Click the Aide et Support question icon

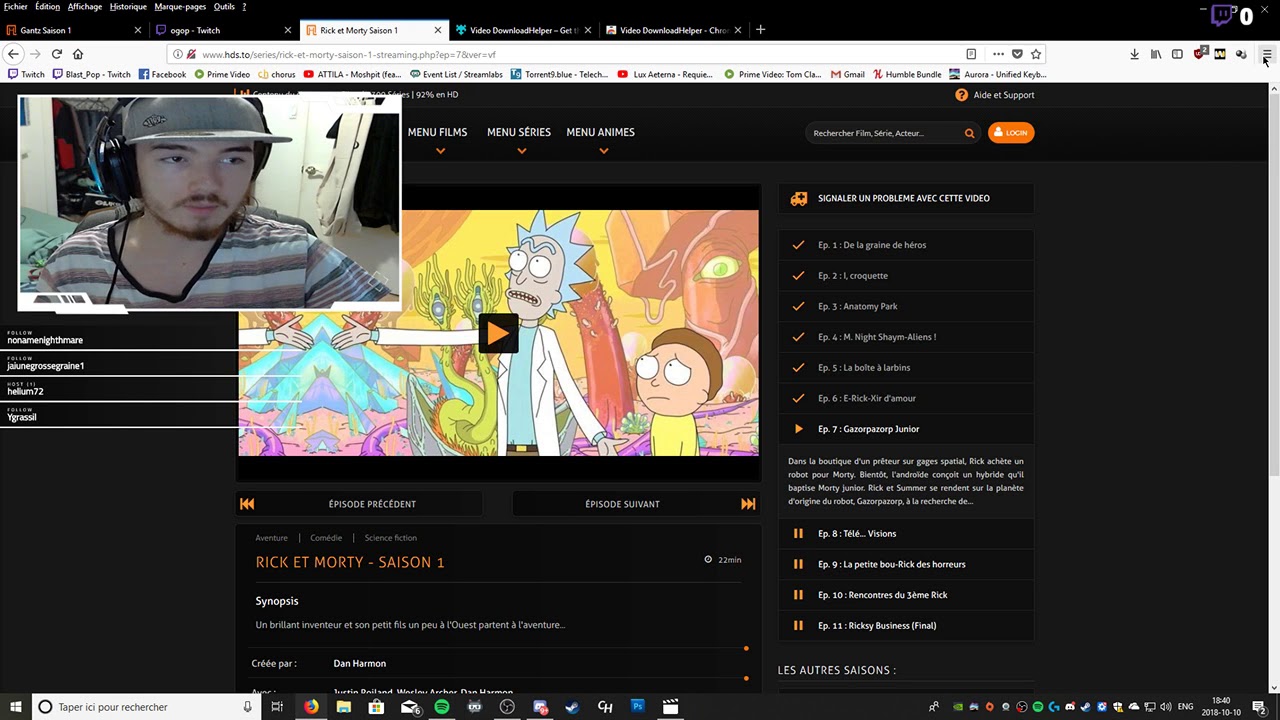coord(961,95)
